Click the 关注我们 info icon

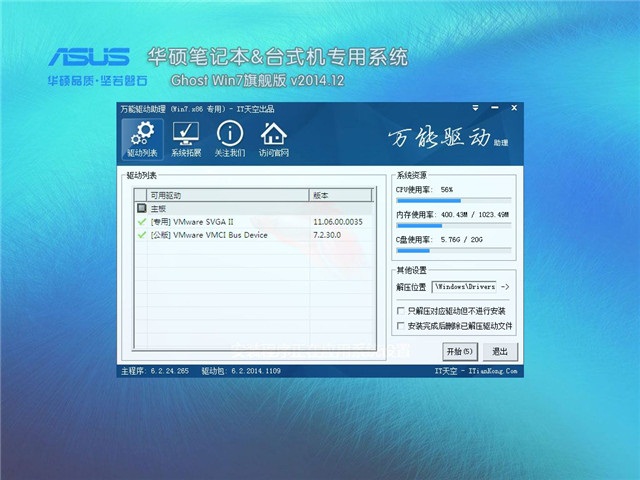click(230, 140)
